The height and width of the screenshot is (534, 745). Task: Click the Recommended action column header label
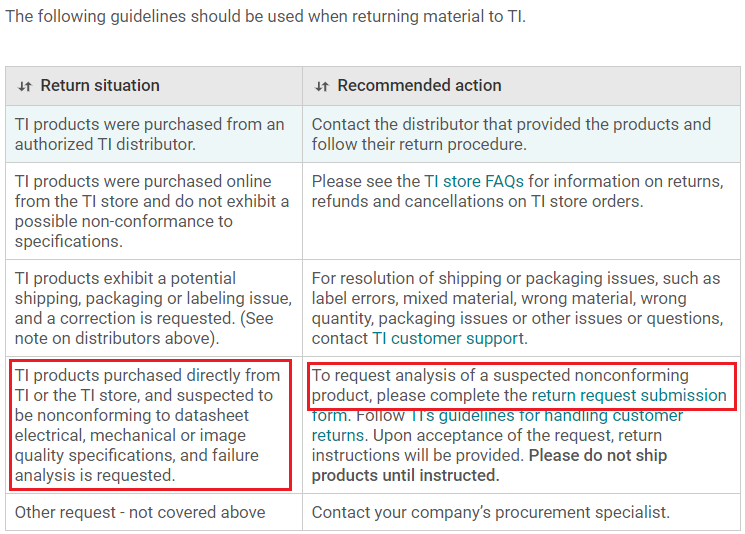tap(419, 86)
